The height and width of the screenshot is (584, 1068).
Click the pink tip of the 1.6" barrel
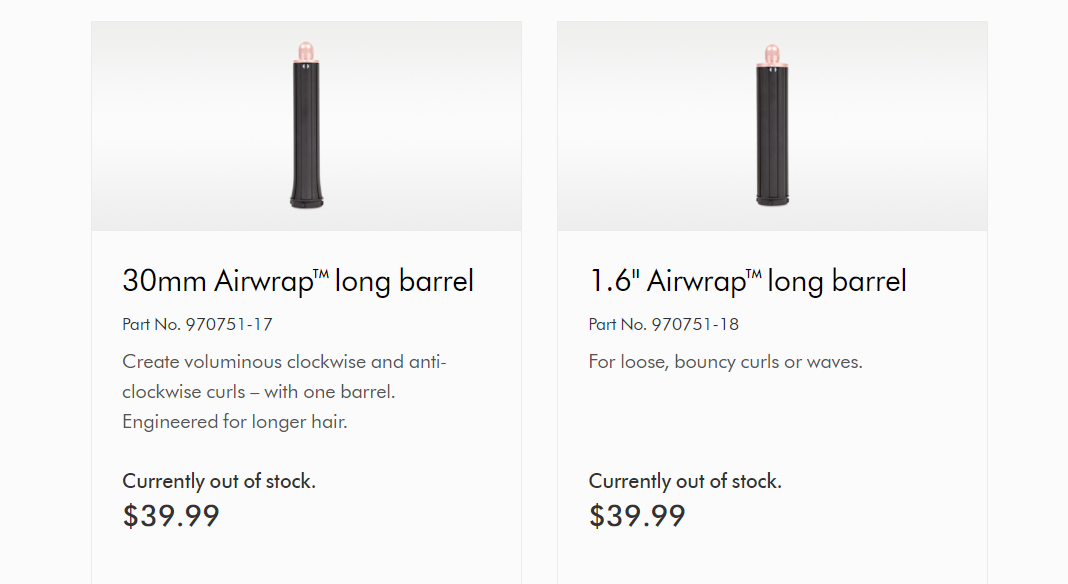point(772,53)
